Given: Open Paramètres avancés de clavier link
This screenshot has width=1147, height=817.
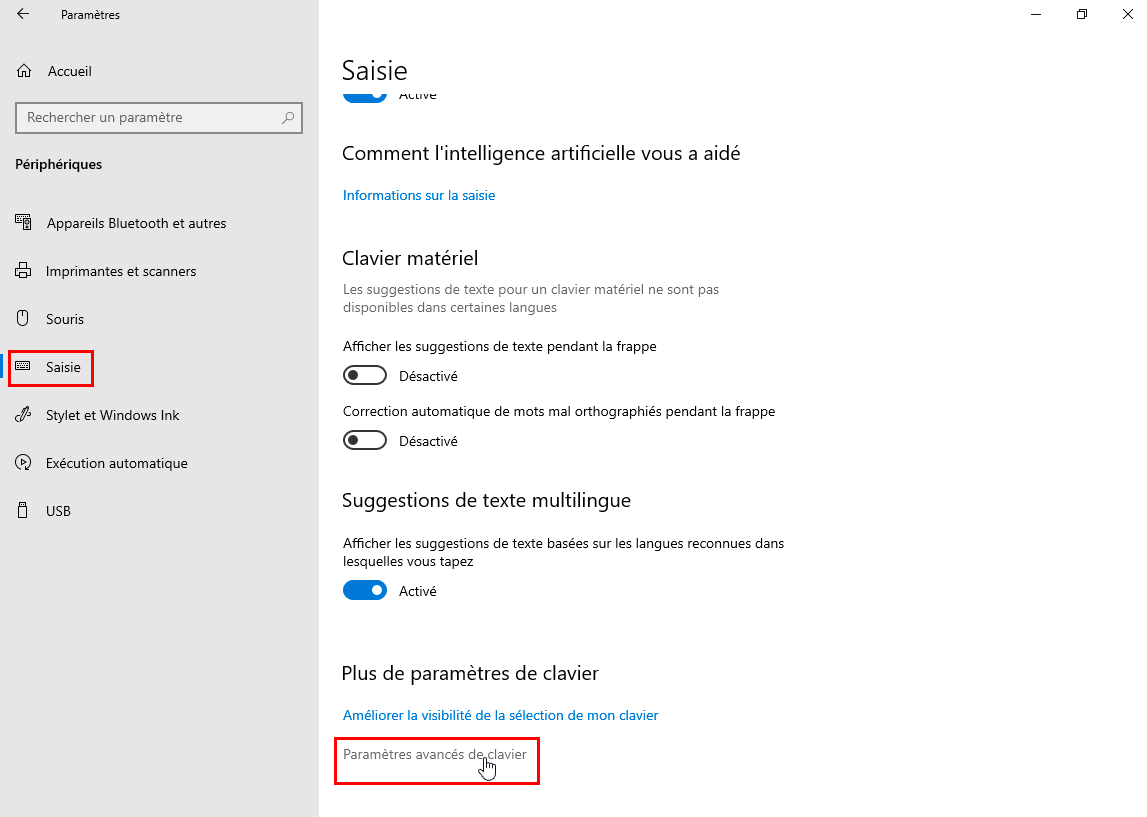Looking at the screenshot, I should [x=435, y=754].
